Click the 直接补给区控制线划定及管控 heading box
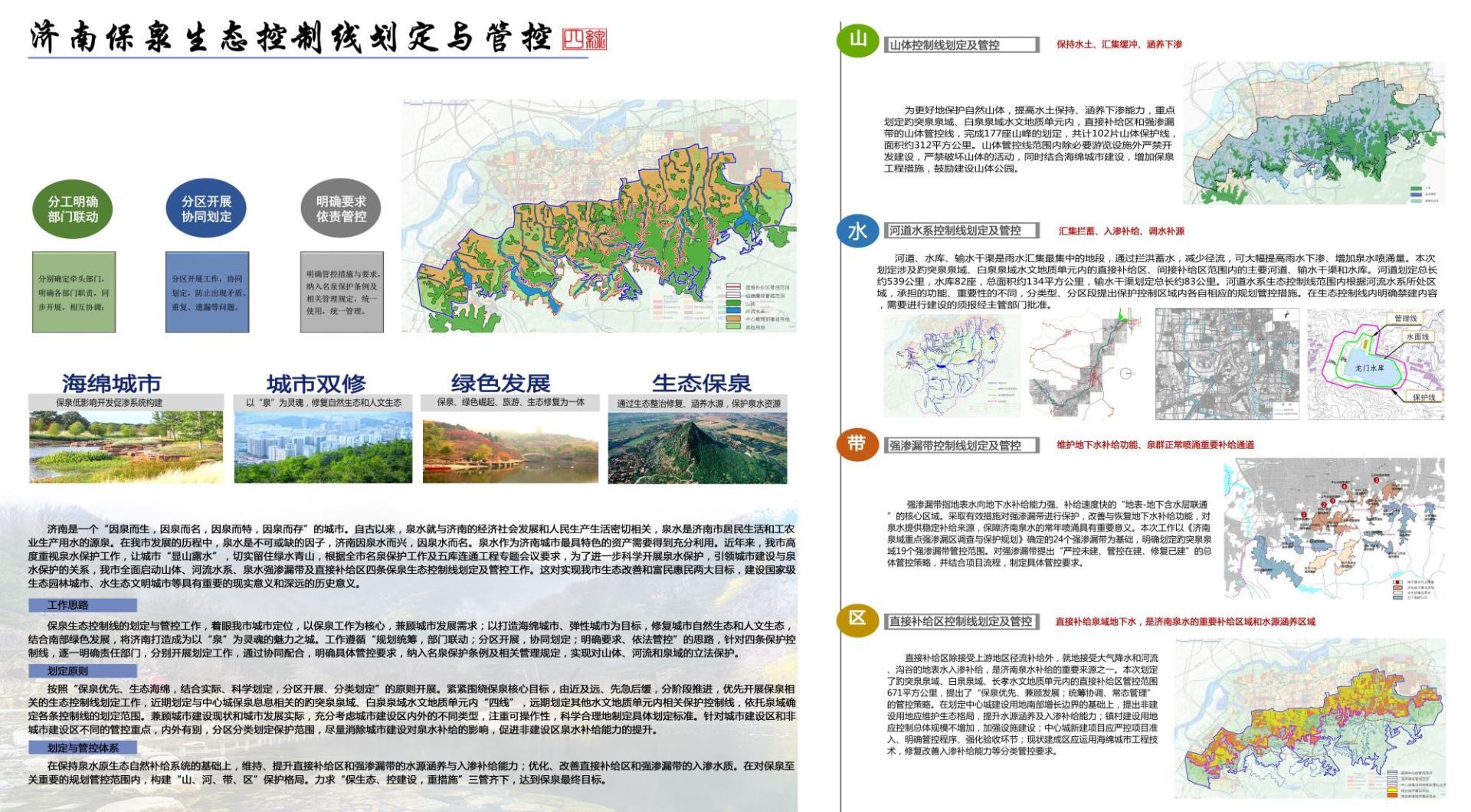Image resolution: width=1471 pixels, height=812 pixels. click(x=962, y=621)
